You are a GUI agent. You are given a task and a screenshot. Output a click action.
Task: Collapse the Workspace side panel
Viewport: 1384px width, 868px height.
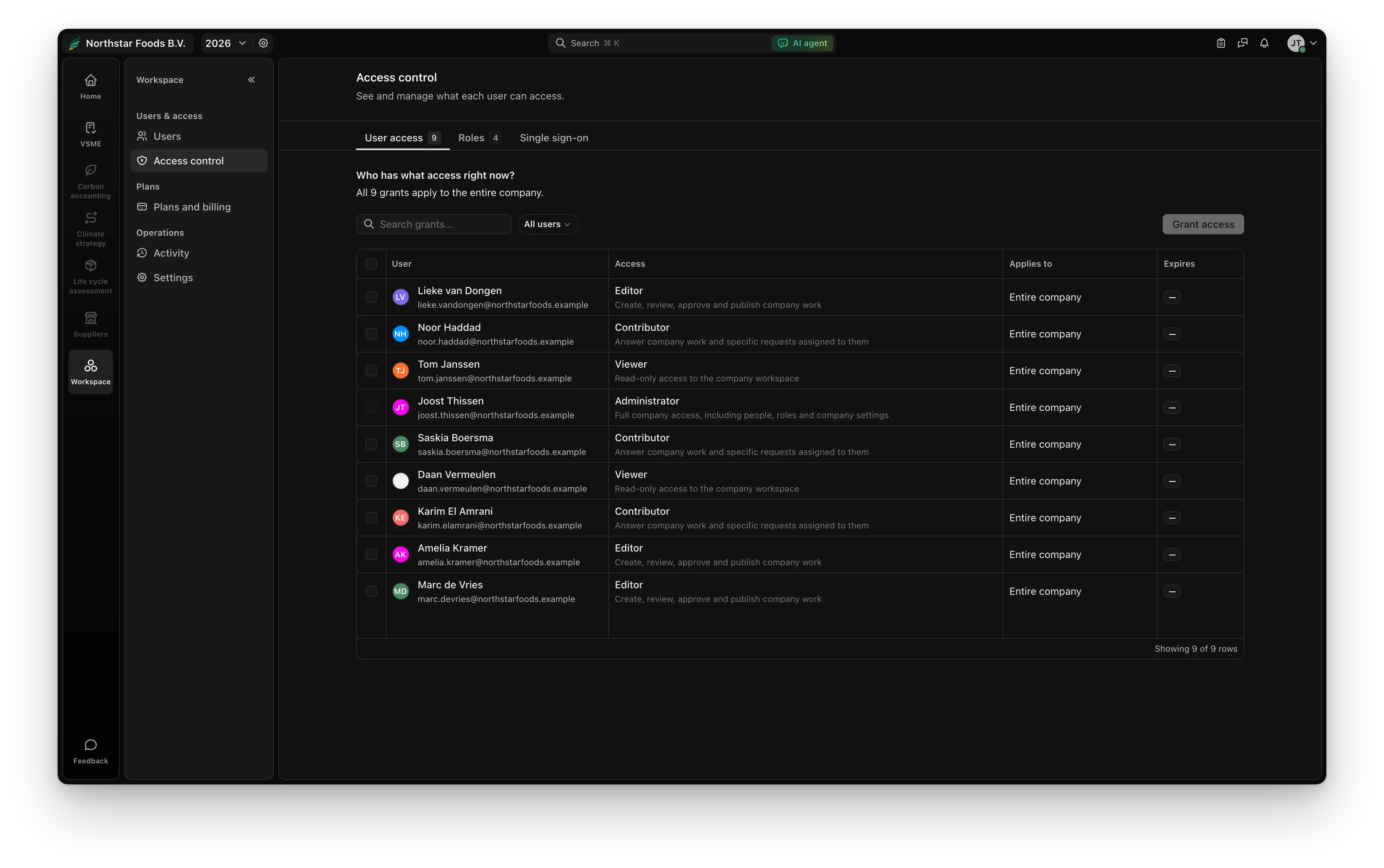(252, 80)
